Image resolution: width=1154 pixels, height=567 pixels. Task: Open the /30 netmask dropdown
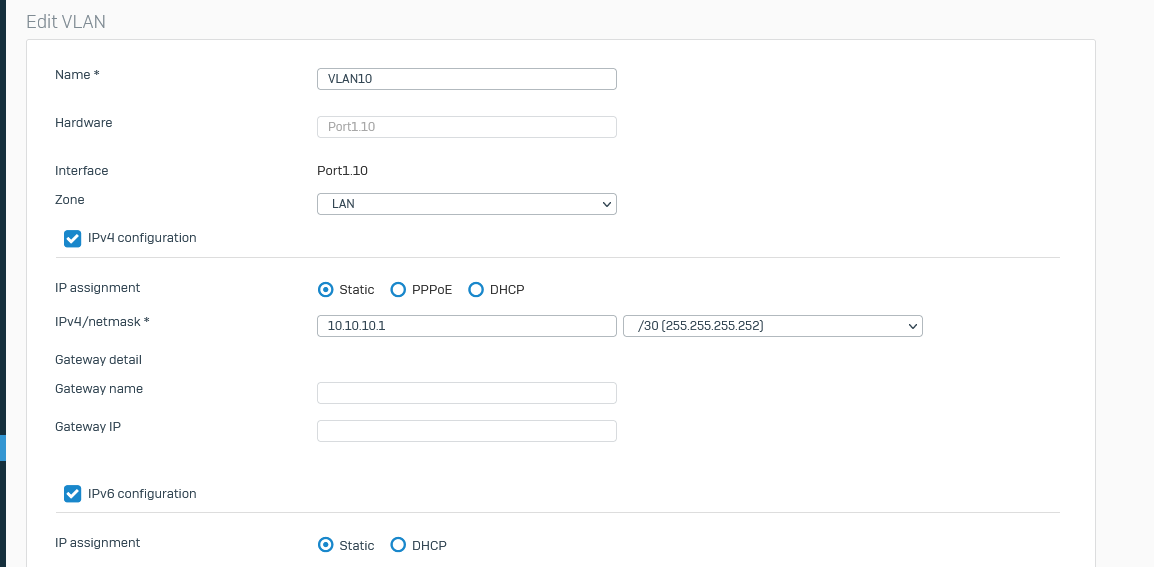[x=773, y=326]
